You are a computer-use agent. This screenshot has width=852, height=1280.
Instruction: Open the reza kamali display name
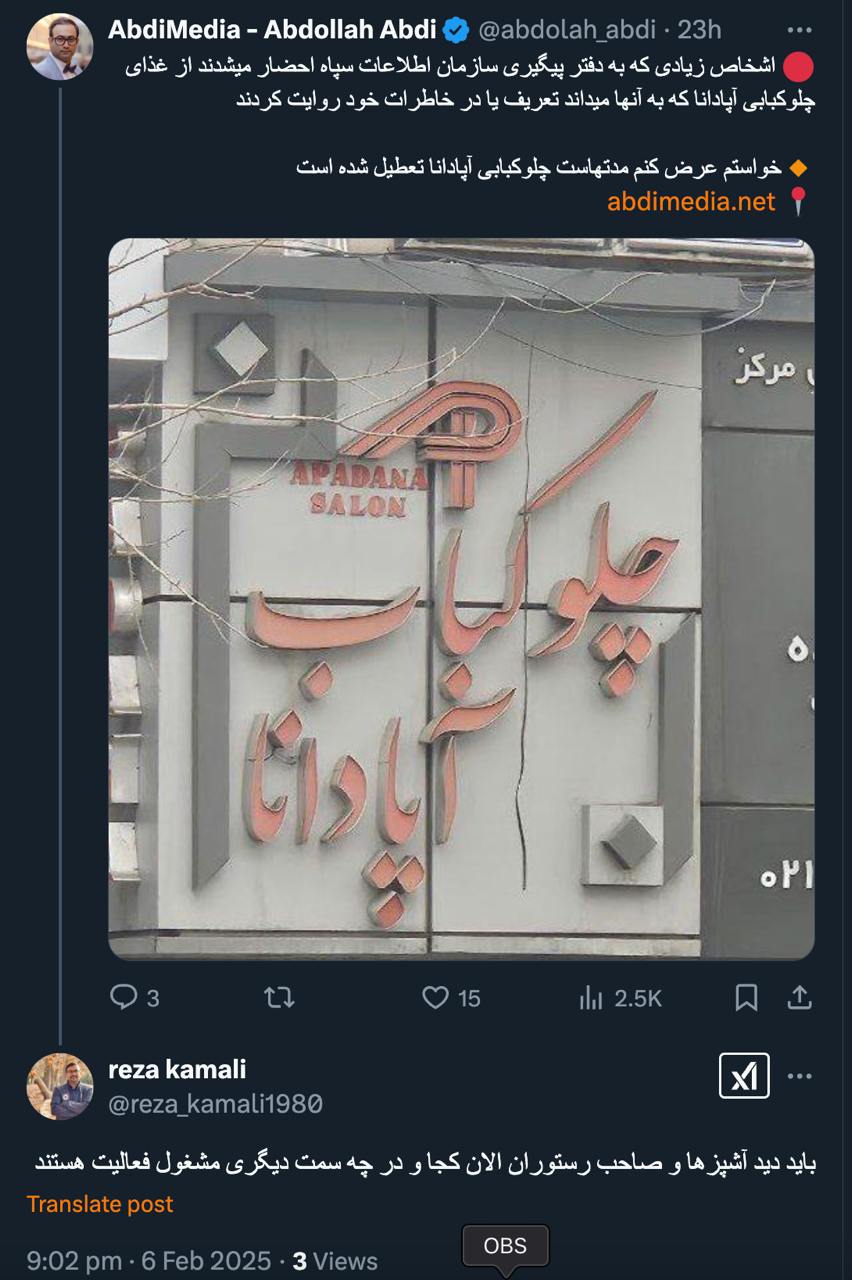tap(177, 1069)
